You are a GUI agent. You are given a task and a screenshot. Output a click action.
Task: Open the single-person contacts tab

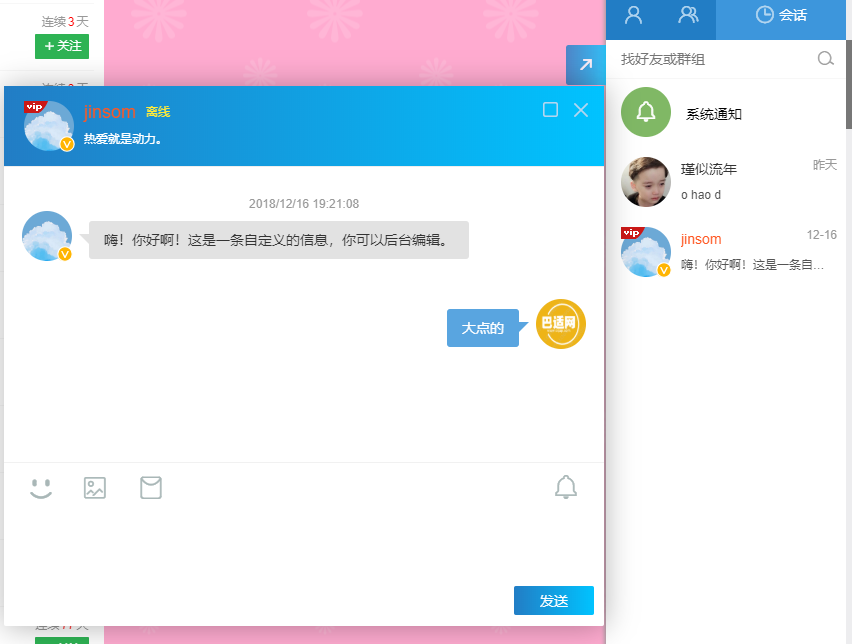633,15
